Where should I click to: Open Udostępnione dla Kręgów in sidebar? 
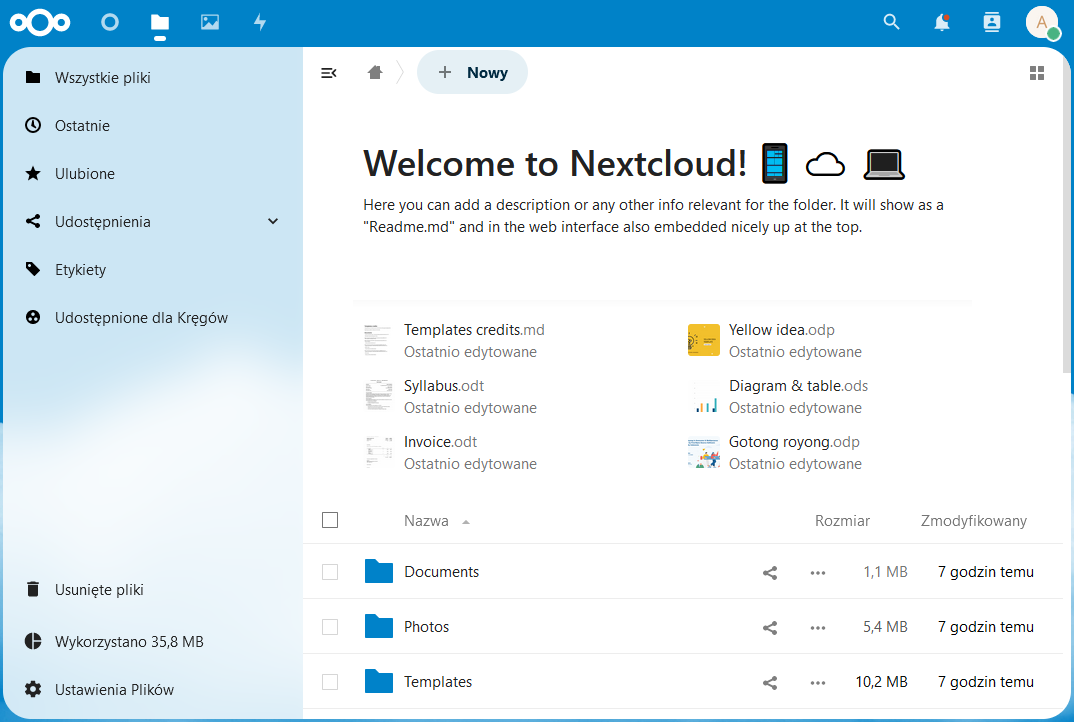(x=153, y=317)
